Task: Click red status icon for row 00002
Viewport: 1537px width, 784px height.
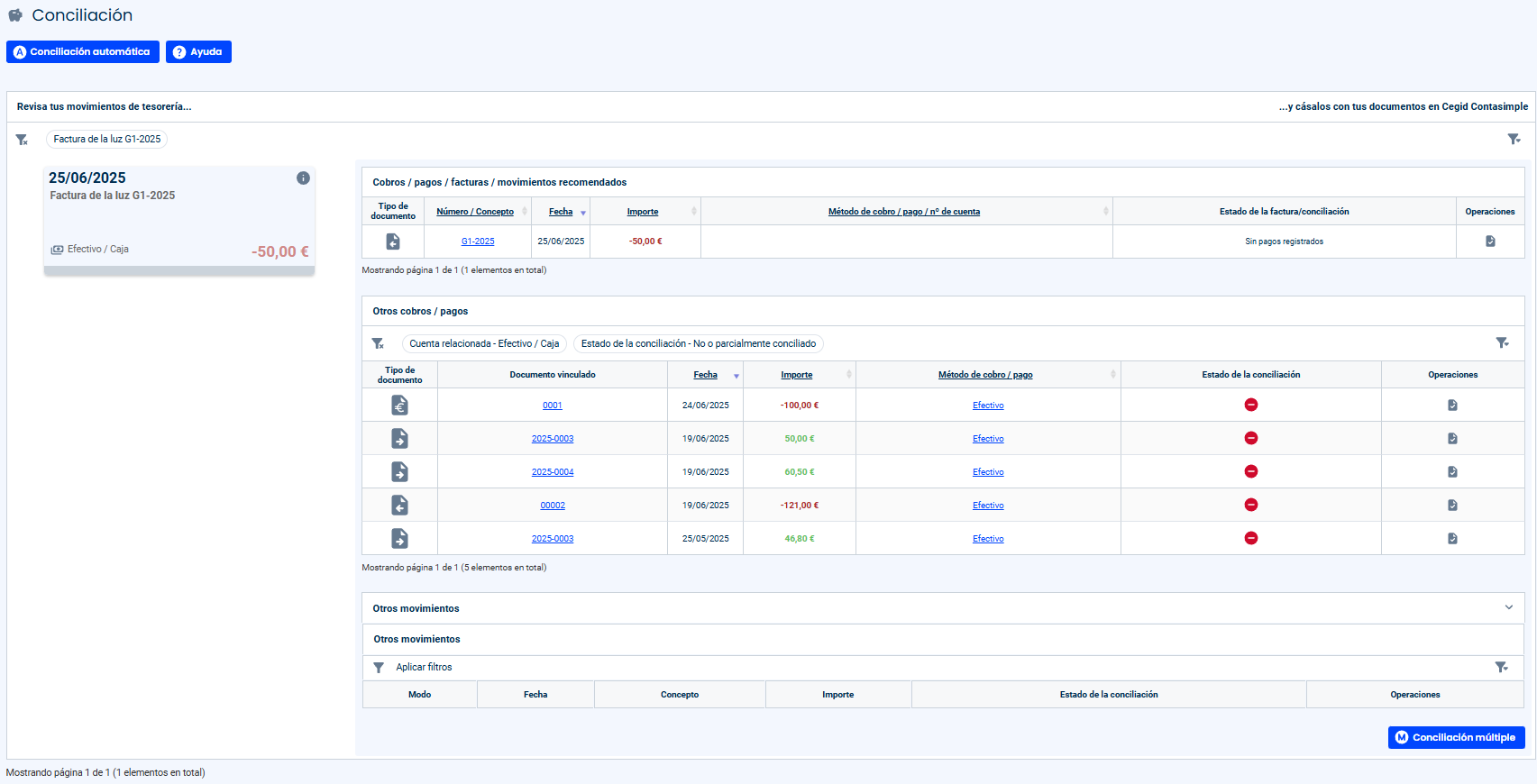Action: tap(1251, 505)
